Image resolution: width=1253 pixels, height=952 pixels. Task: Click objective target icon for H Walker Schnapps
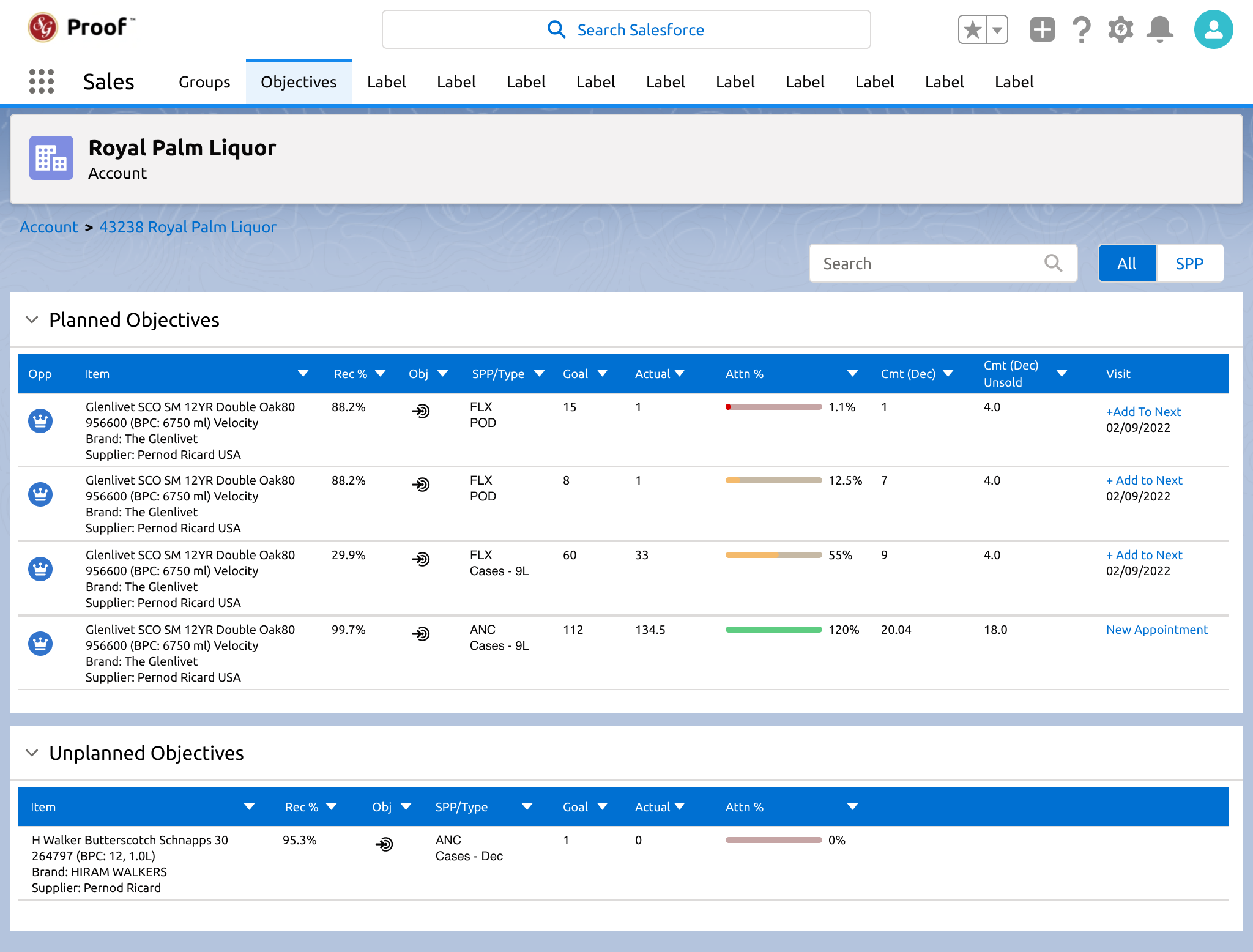(384, 844)
